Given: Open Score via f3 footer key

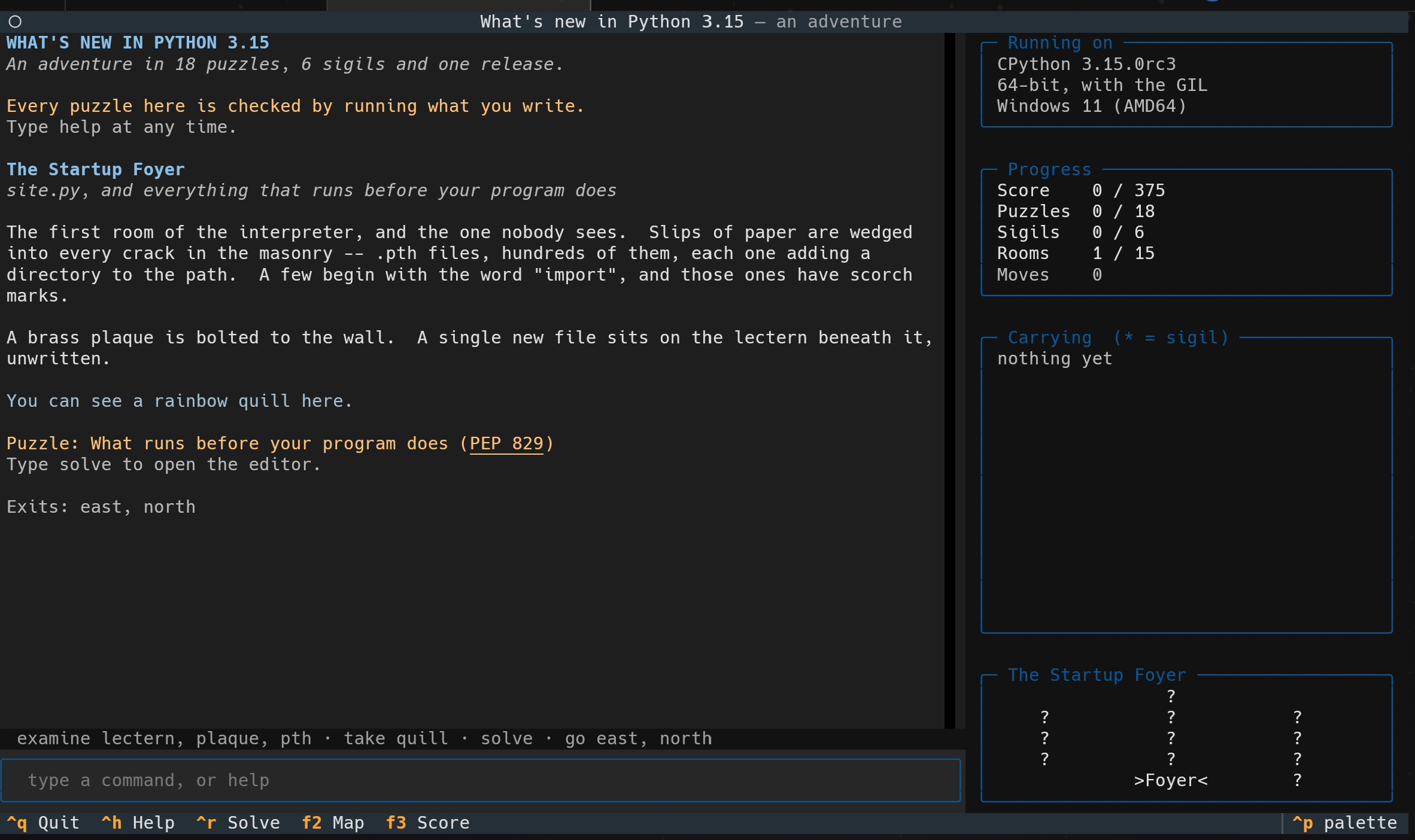Looking at the screenshot, I should click(427, 823).
